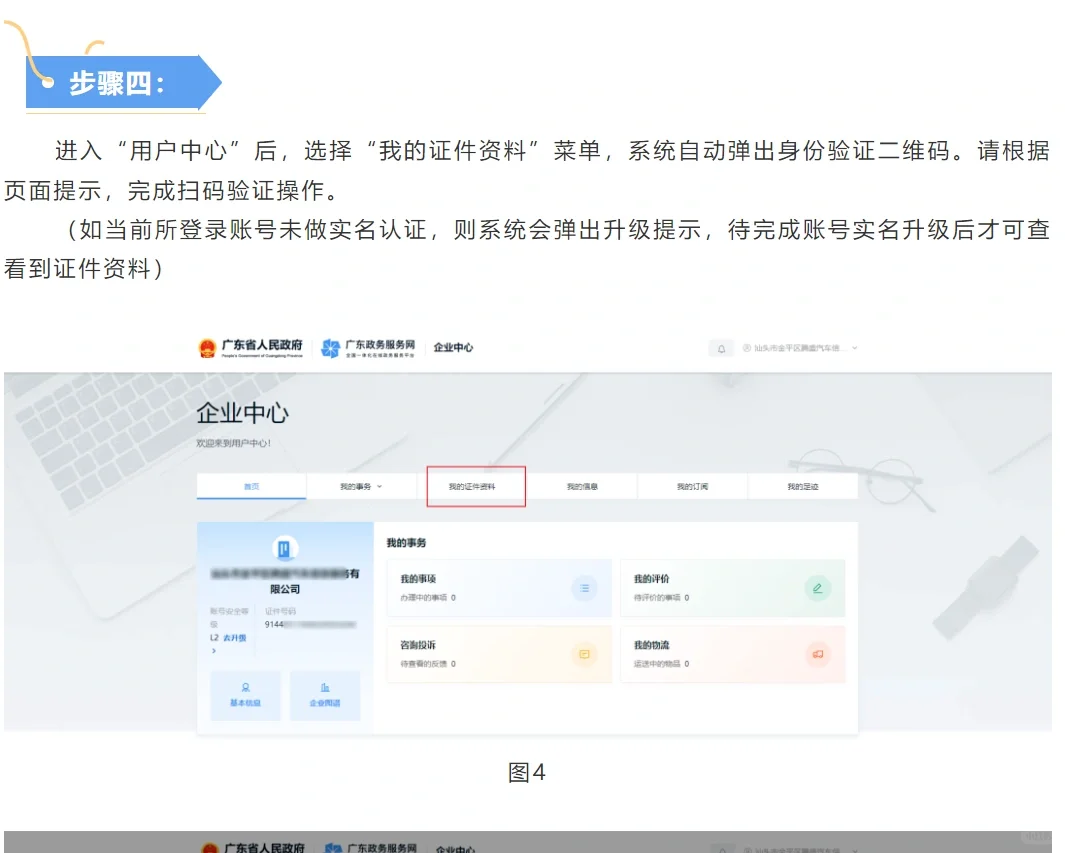
Task: Click the 我的事项 list icon
Action: pos(585,588)
